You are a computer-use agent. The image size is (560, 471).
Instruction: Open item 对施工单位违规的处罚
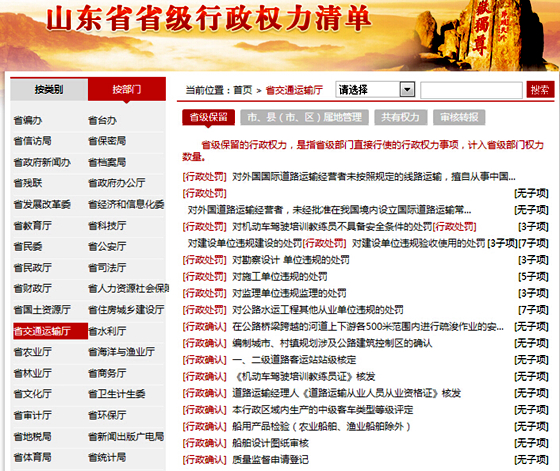tap(280, 276)
